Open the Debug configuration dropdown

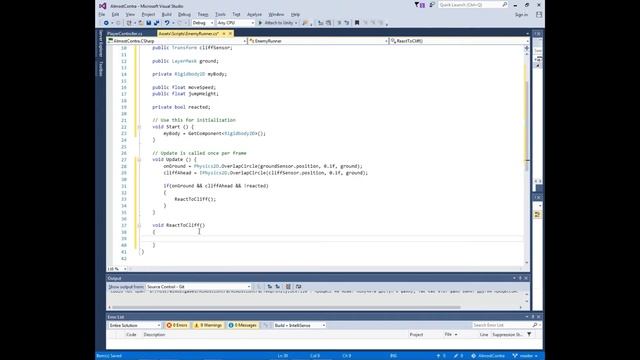[203, 23]
